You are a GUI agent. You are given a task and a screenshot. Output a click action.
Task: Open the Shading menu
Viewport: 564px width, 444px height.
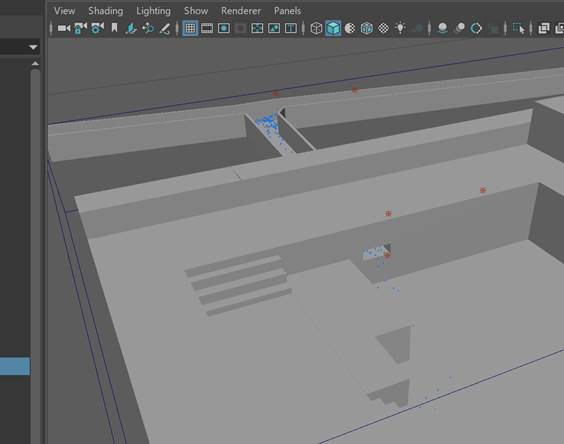(x=105, y=11)
